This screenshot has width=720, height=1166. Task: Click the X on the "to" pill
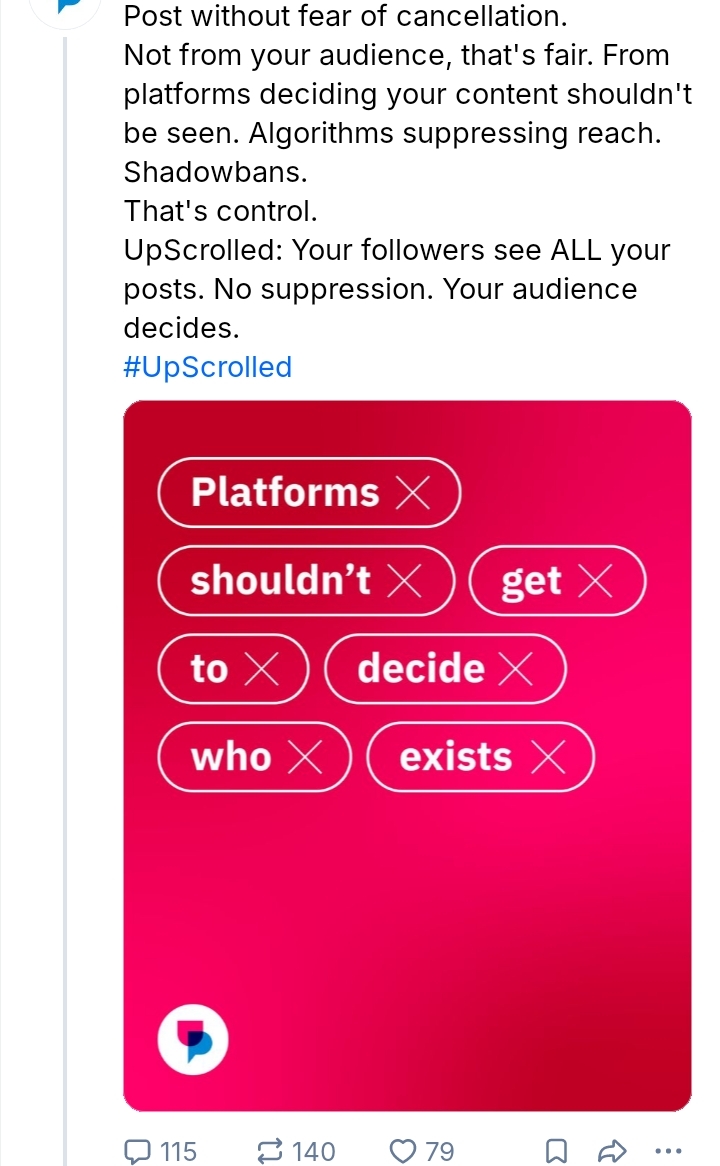[262, 669]
